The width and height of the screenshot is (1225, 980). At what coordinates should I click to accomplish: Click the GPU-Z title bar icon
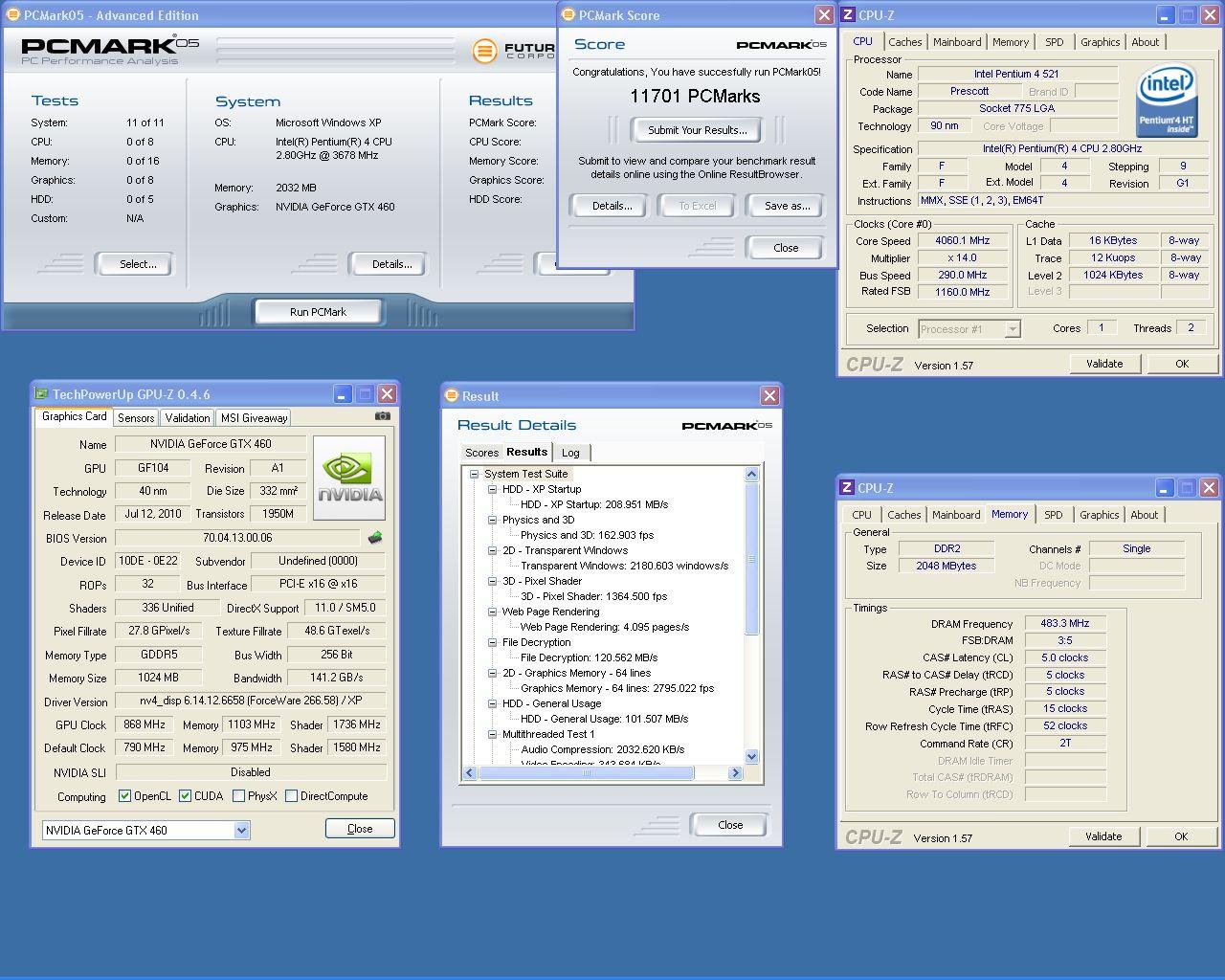coord(41,393)
